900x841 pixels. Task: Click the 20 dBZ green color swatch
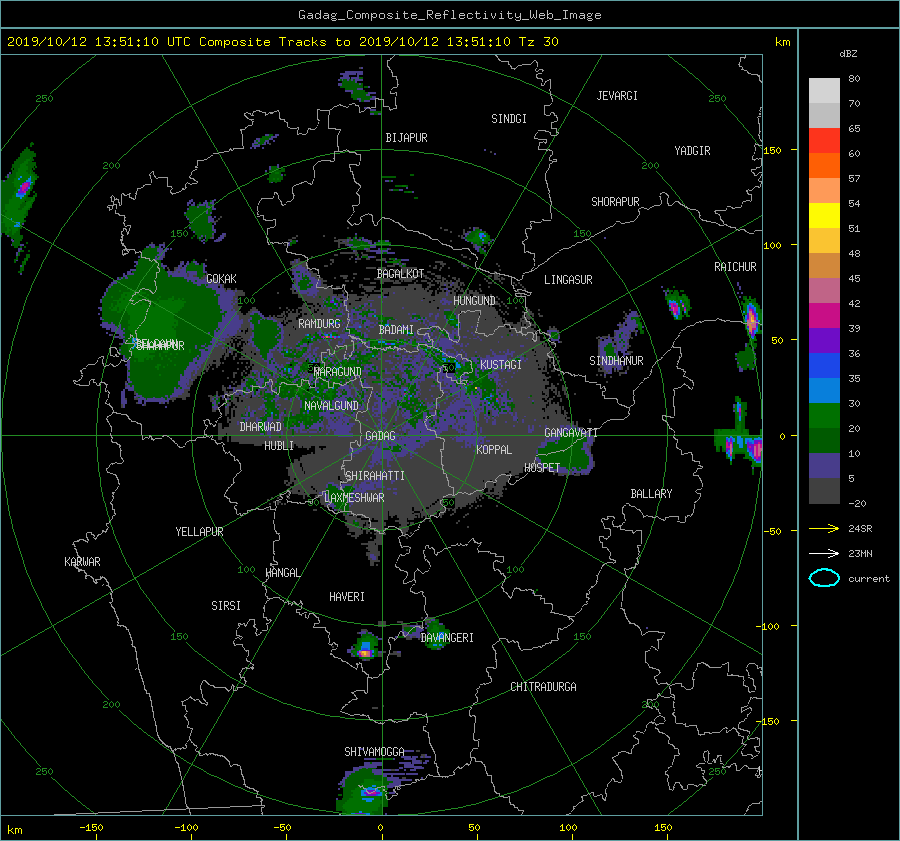pyautogui.click(x=824, y=416)
